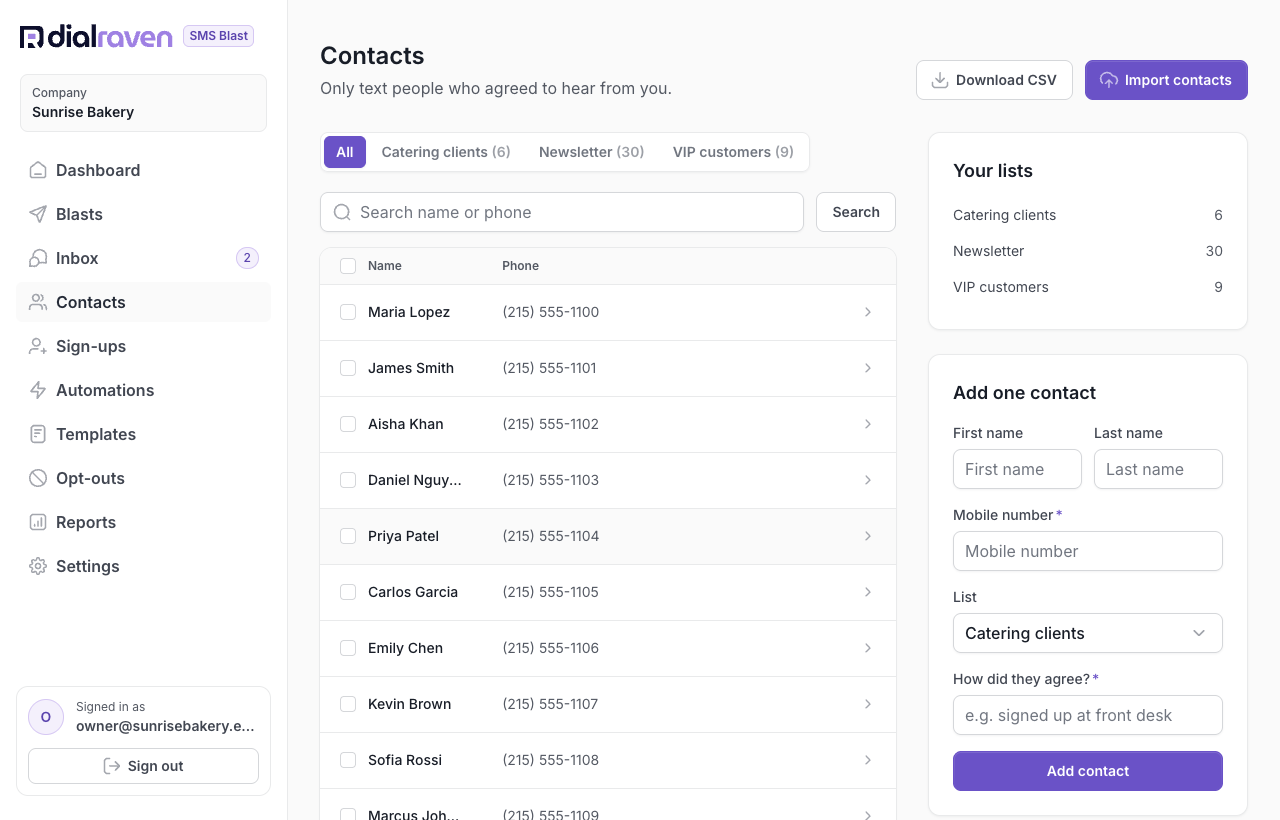The height and width of the screenshot is (820, 1280).
Task: Click the Add contact button
Action: (1088, 771)
